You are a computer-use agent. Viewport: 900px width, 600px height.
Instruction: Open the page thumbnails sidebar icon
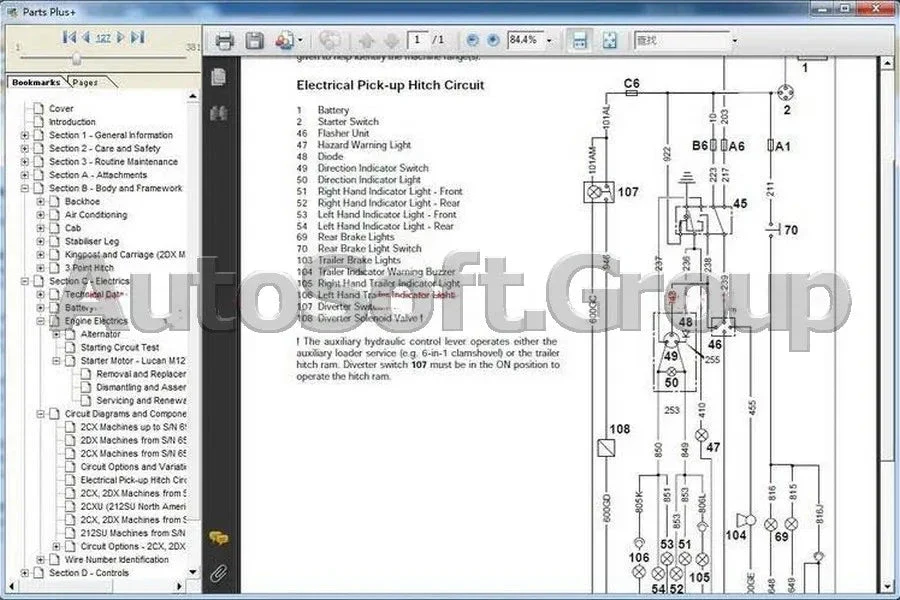click(218, 76)
